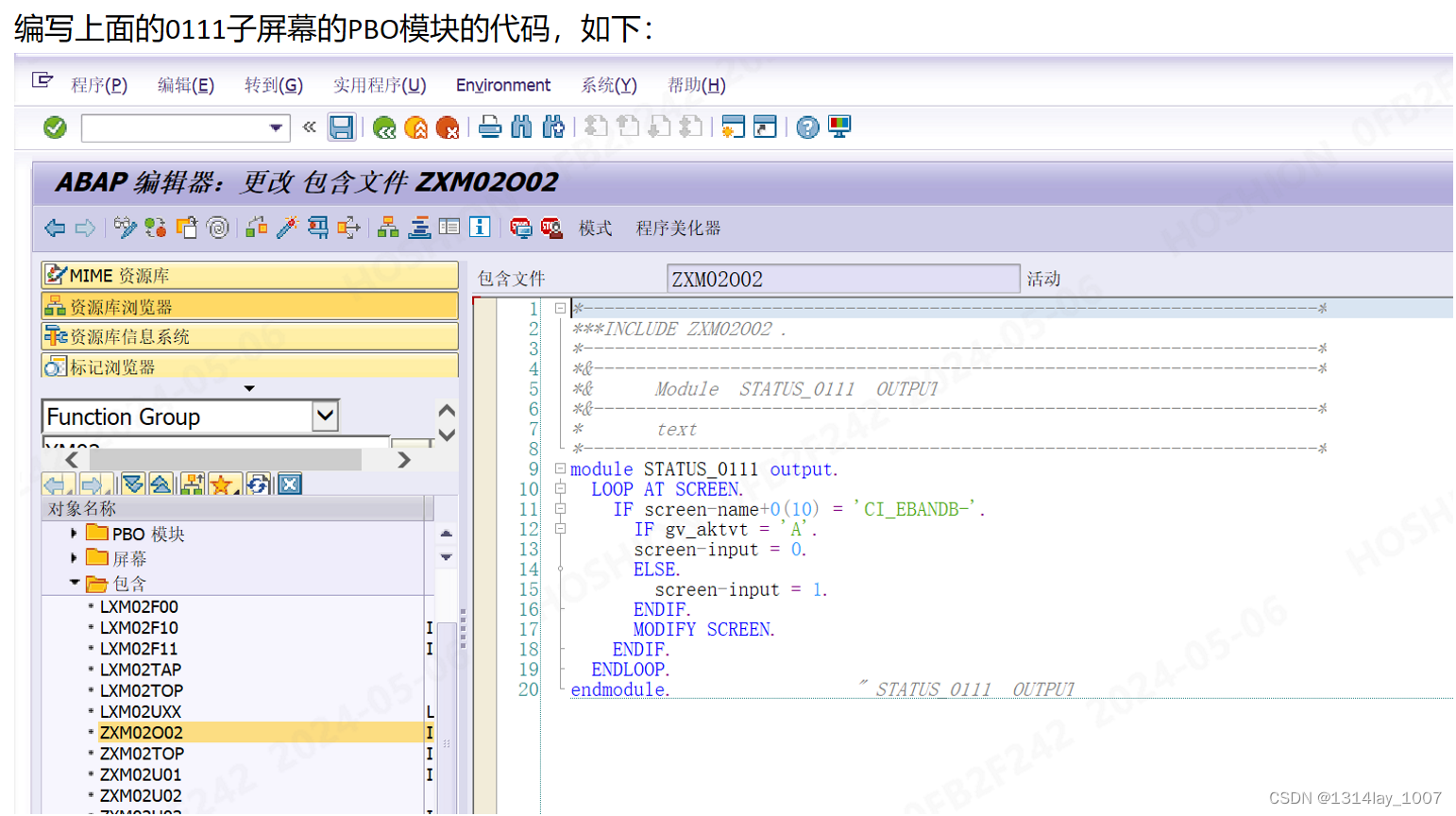The height and width of the screenshot is (816, 1456).
Task: Open the 标记浏览器 navigator
Action: [x=250, y=365]
